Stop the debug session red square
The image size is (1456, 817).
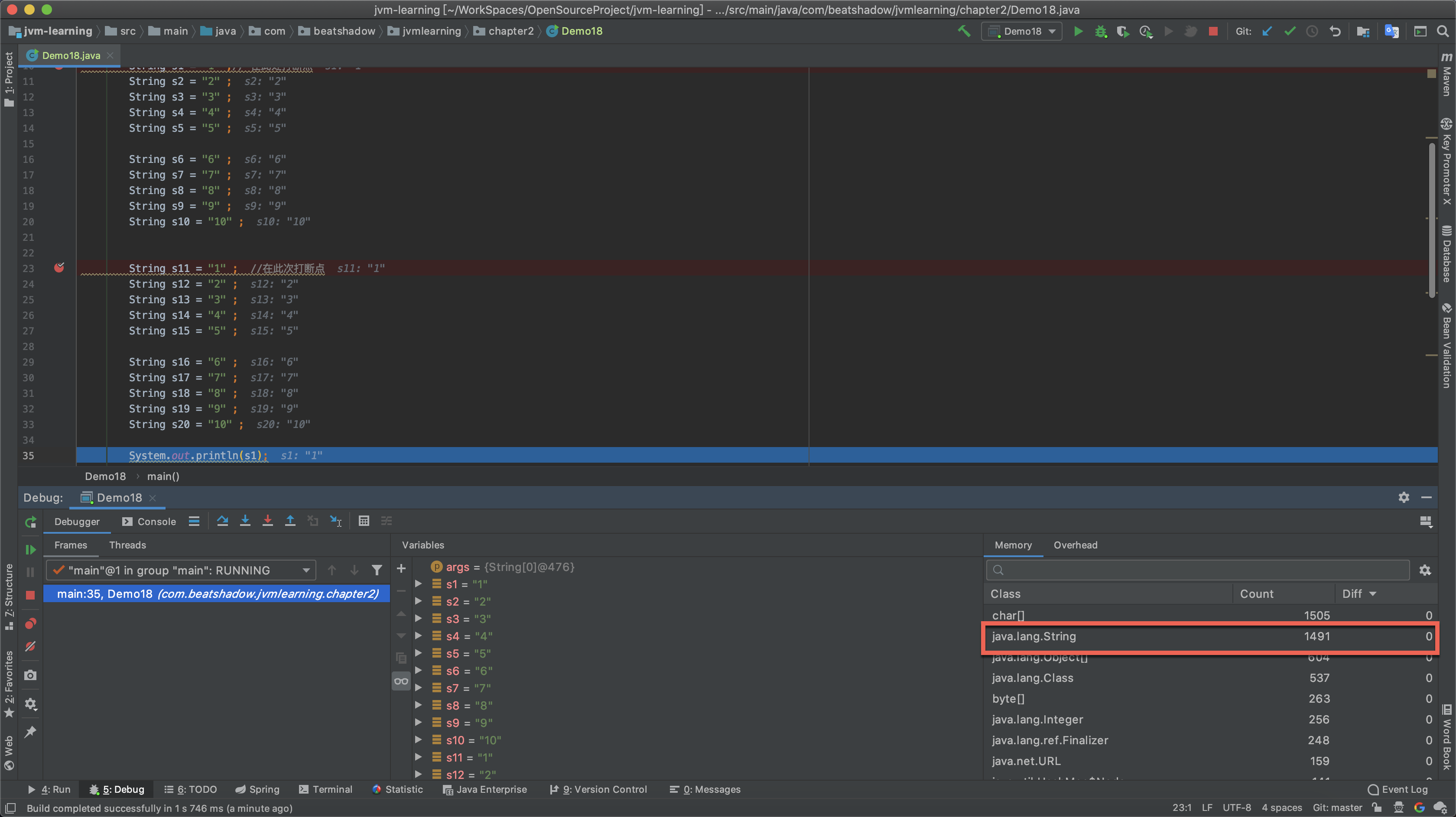30,595
